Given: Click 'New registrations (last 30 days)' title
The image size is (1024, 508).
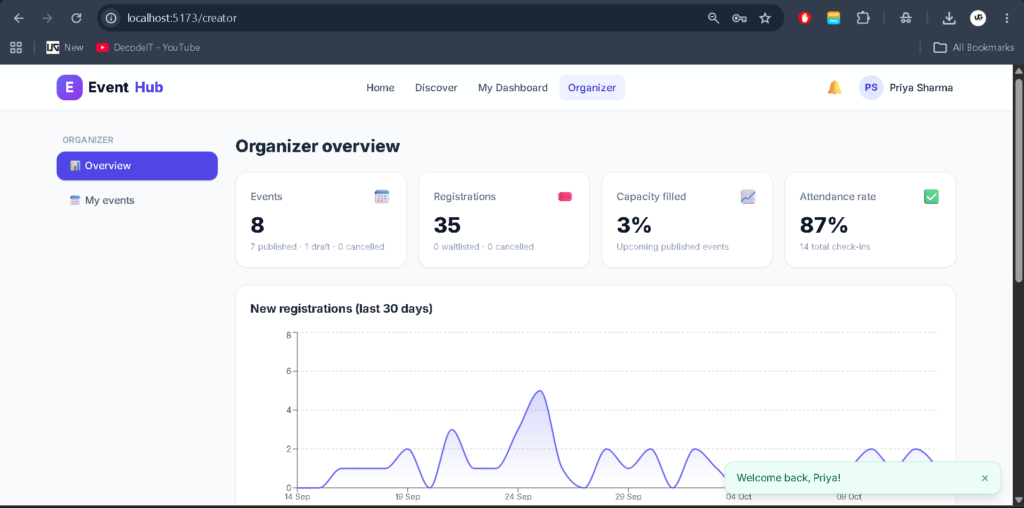Looking at the screenshot, I should click(342, 308).
